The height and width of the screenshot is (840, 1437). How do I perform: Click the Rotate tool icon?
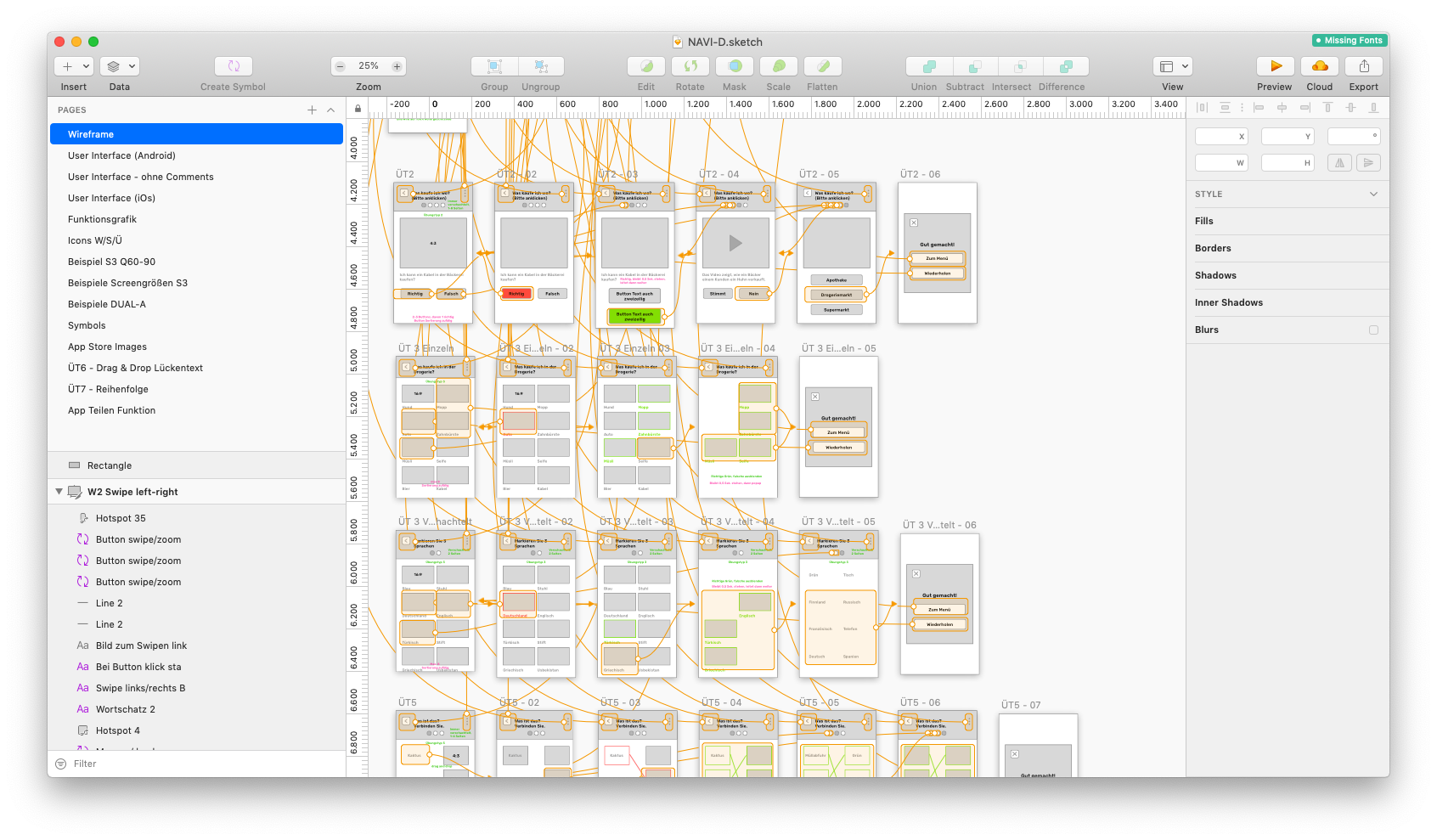point(690,66)
